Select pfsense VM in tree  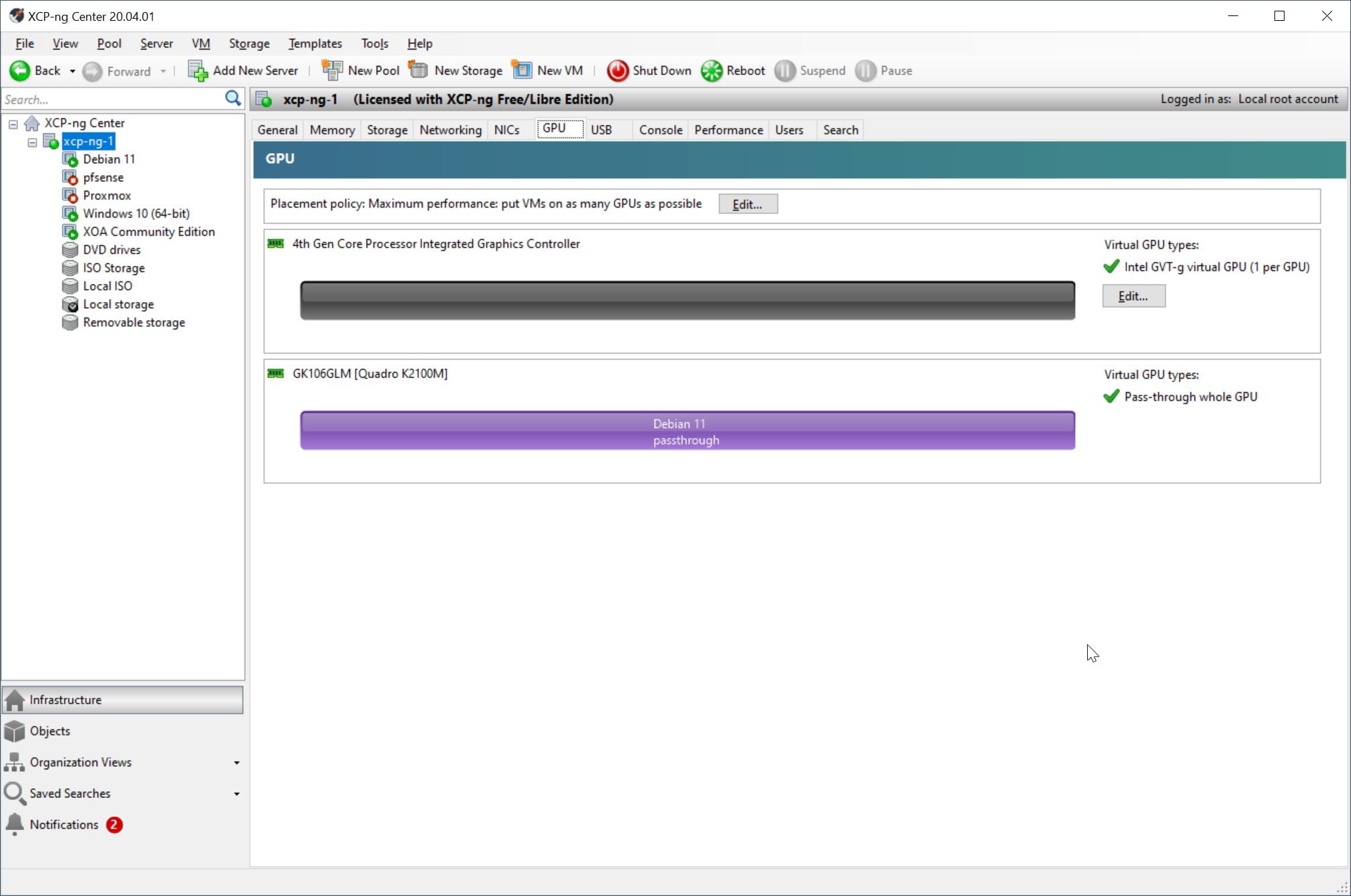click(103, 177)
